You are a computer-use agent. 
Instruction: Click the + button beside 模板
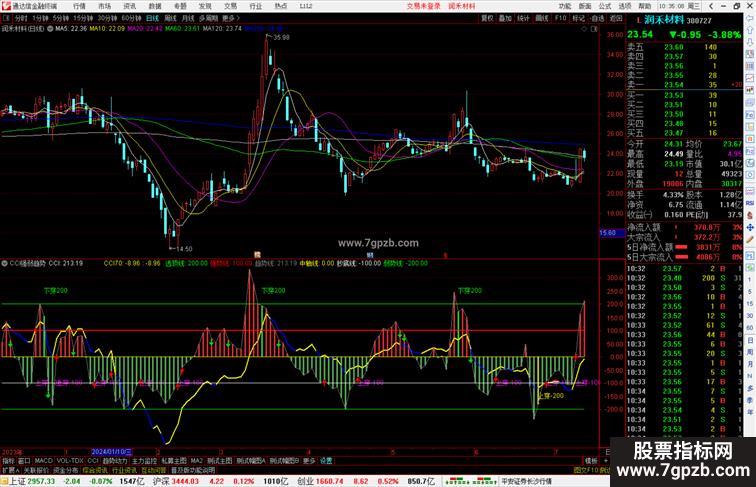(x=605, y=461)
